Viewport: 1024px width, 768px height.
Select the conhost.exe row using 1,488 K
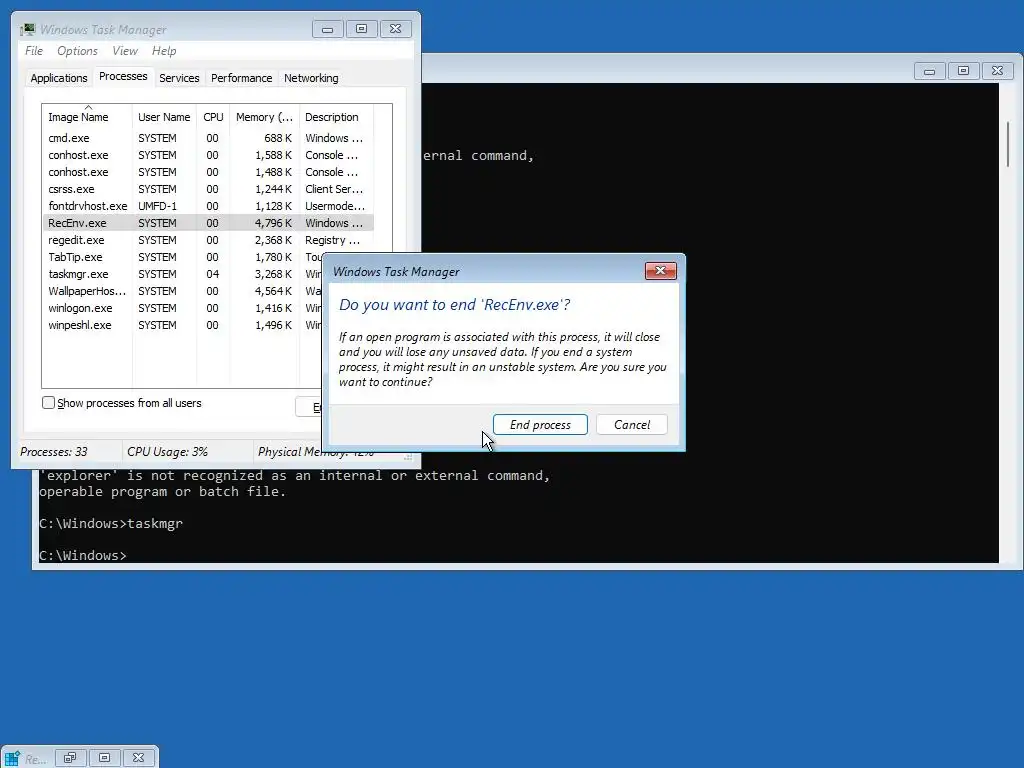click(208, 172)
